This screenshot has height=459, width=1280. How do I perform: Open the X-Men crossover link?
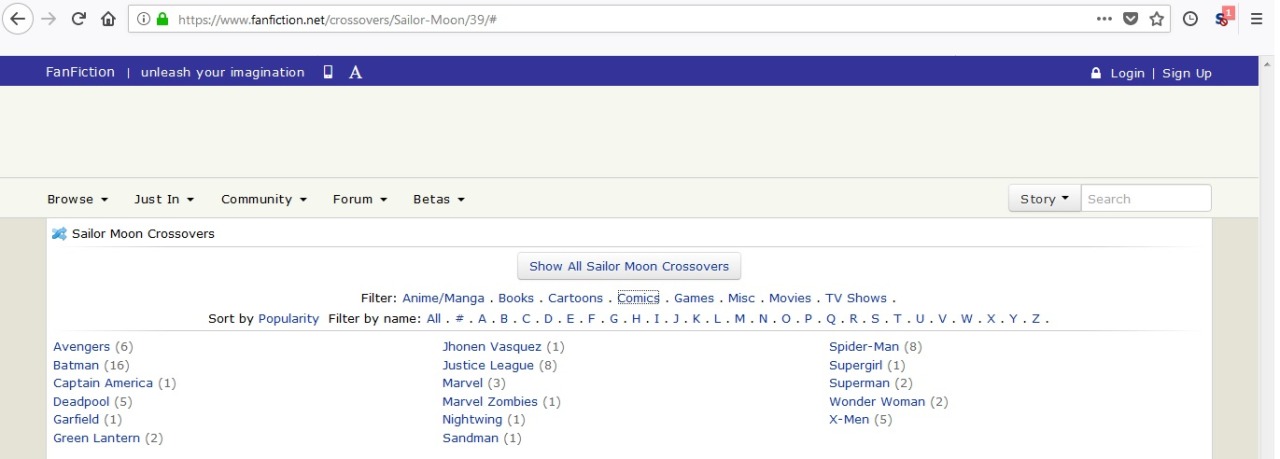point(849,420)
